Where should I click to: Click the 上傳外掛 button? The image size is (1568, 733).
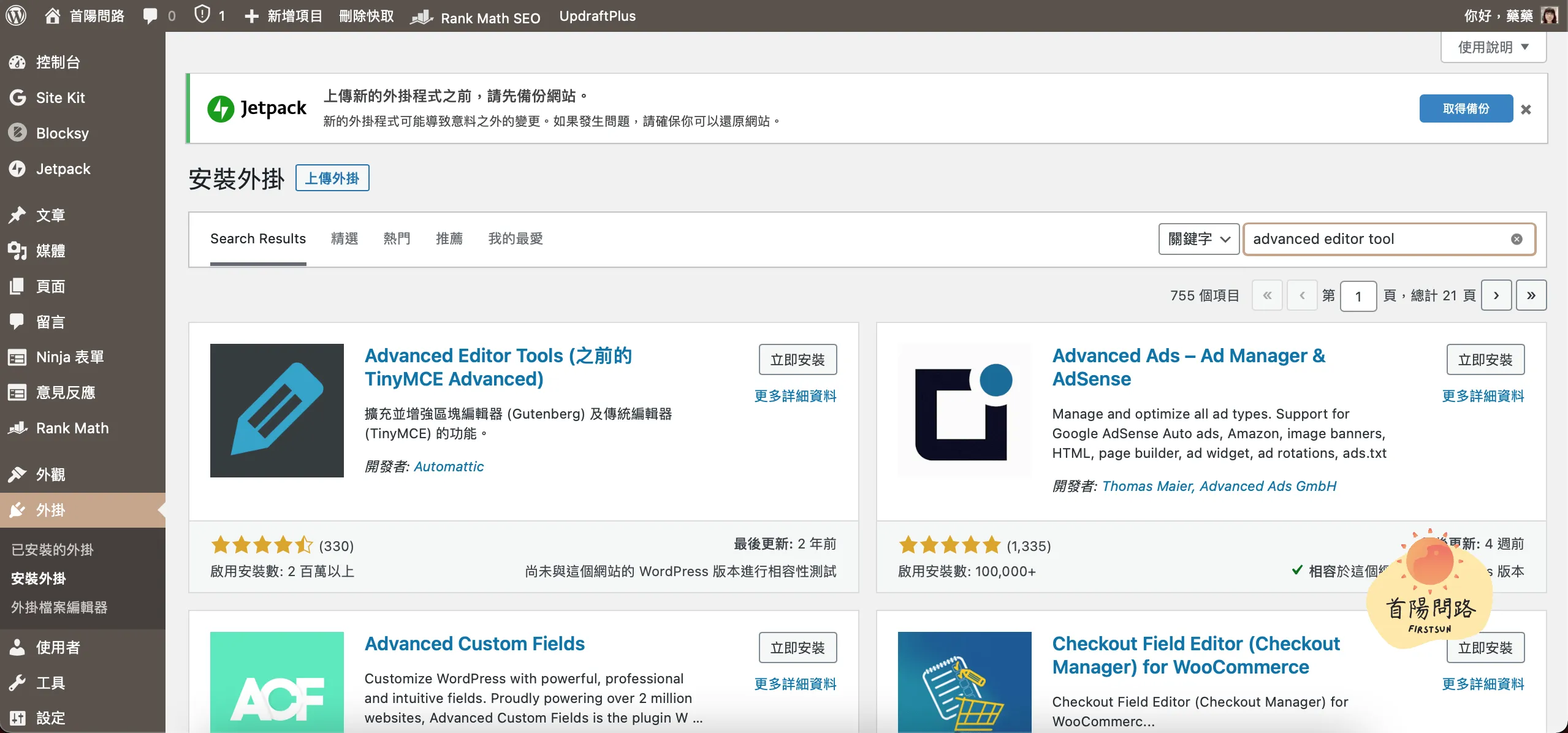332,178
